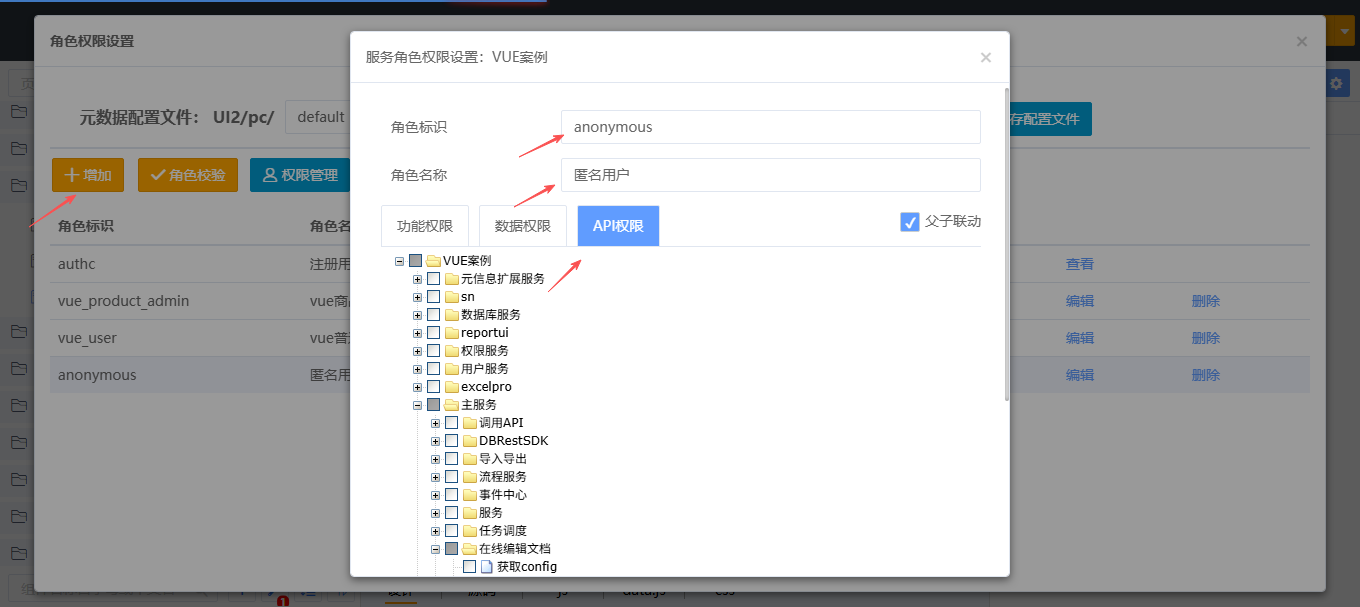
Task: Collapse the 主服务 tree node
Action: coord(417,405)
